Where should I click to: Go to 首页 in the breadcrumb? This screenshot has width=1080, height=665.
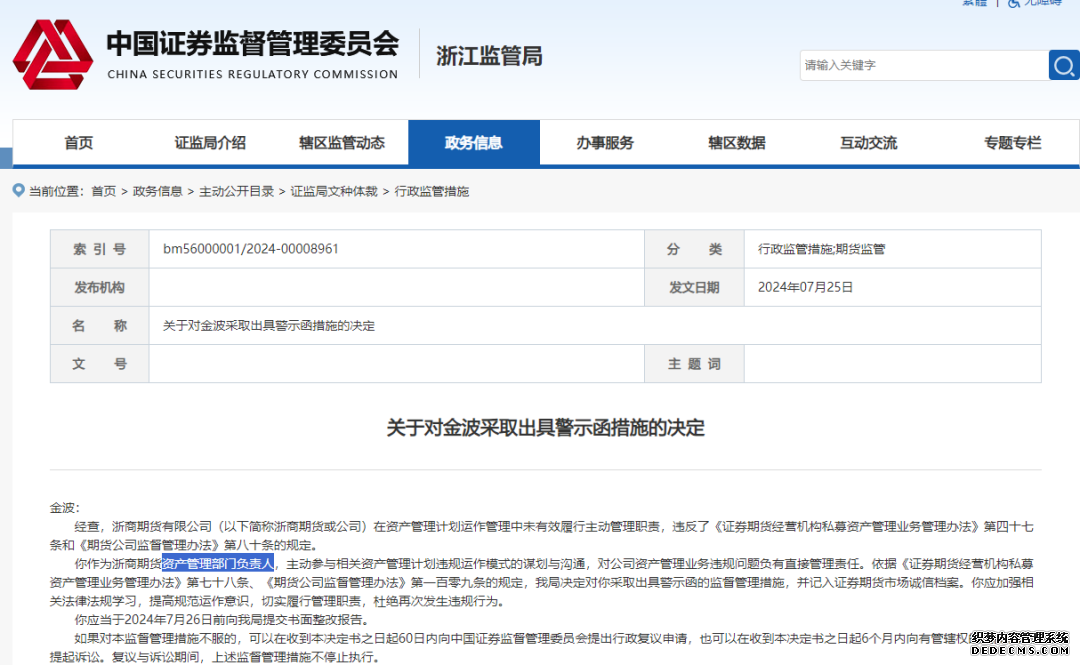point(104,192)
